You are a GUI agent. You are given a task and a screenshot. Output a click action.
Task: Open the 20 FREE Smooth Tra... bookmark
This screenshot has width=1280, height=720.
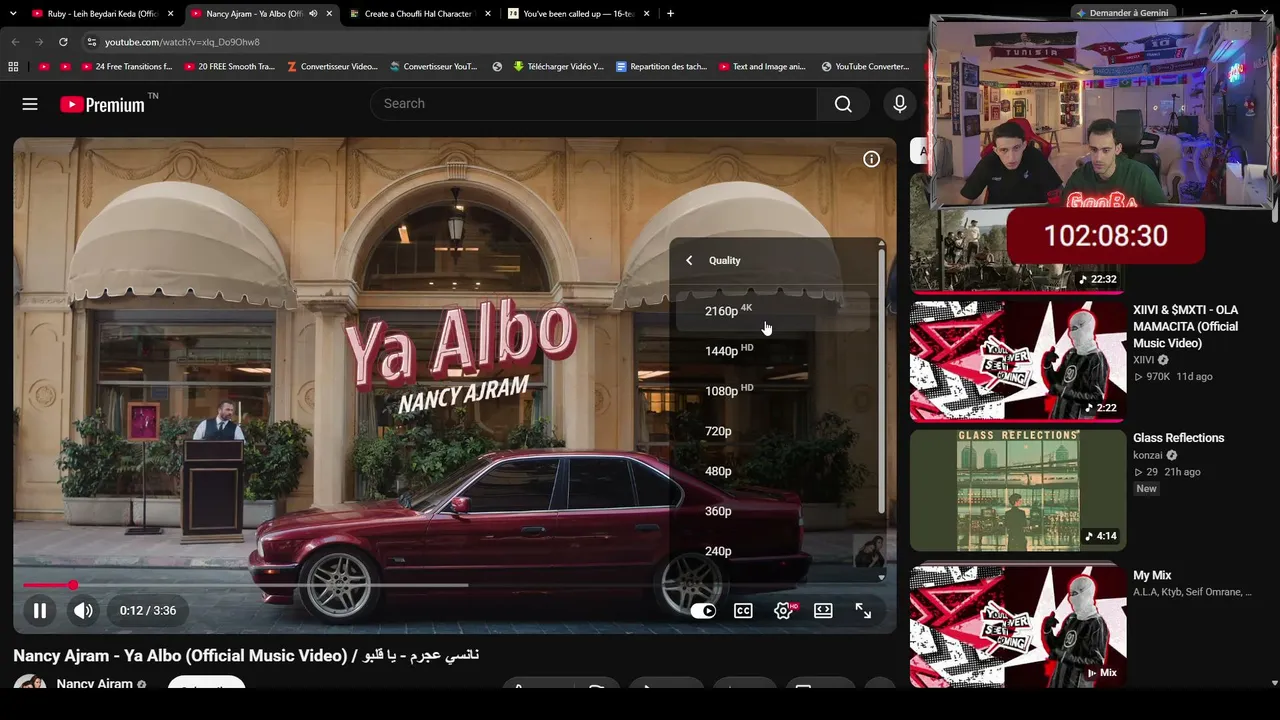pyautogui.click(x=228, y=67)
